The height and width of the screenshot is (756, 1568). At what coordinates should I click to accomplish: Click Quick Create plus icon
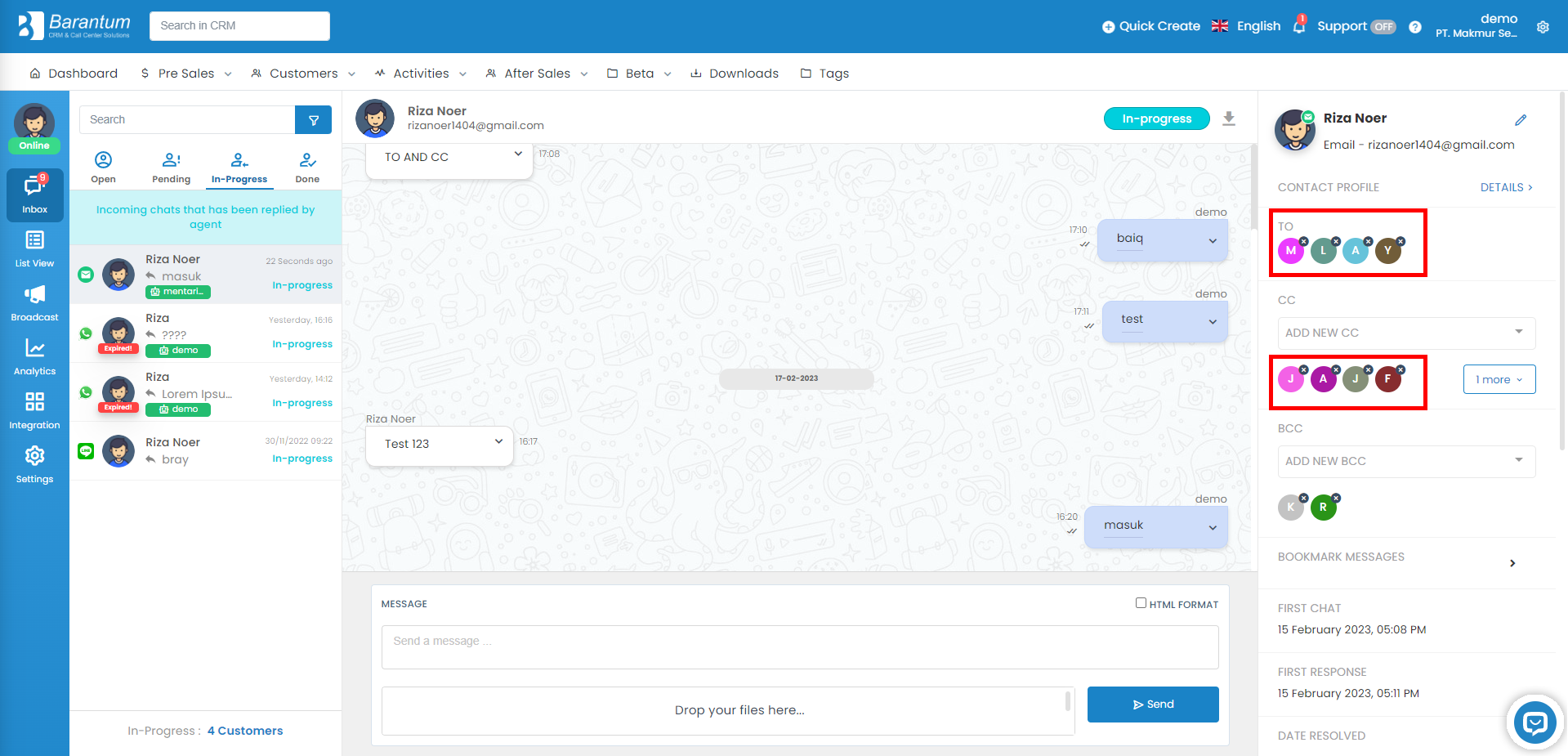(x=1108, y=27)
